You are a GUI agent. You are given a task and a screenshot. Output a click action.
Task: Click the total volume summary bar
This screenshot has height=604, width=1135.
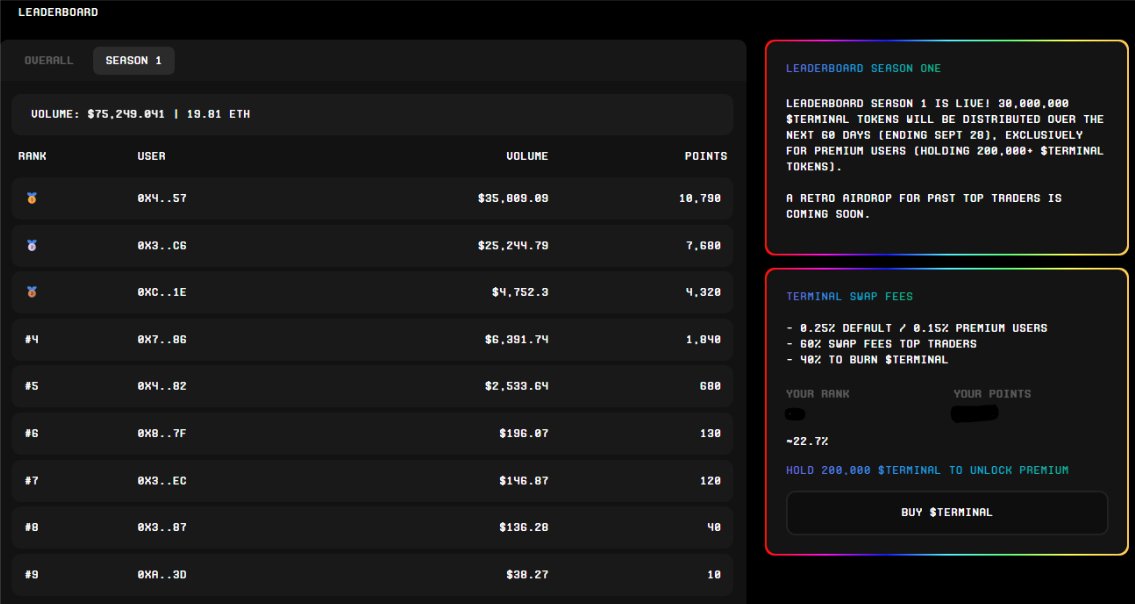point(372,114)
